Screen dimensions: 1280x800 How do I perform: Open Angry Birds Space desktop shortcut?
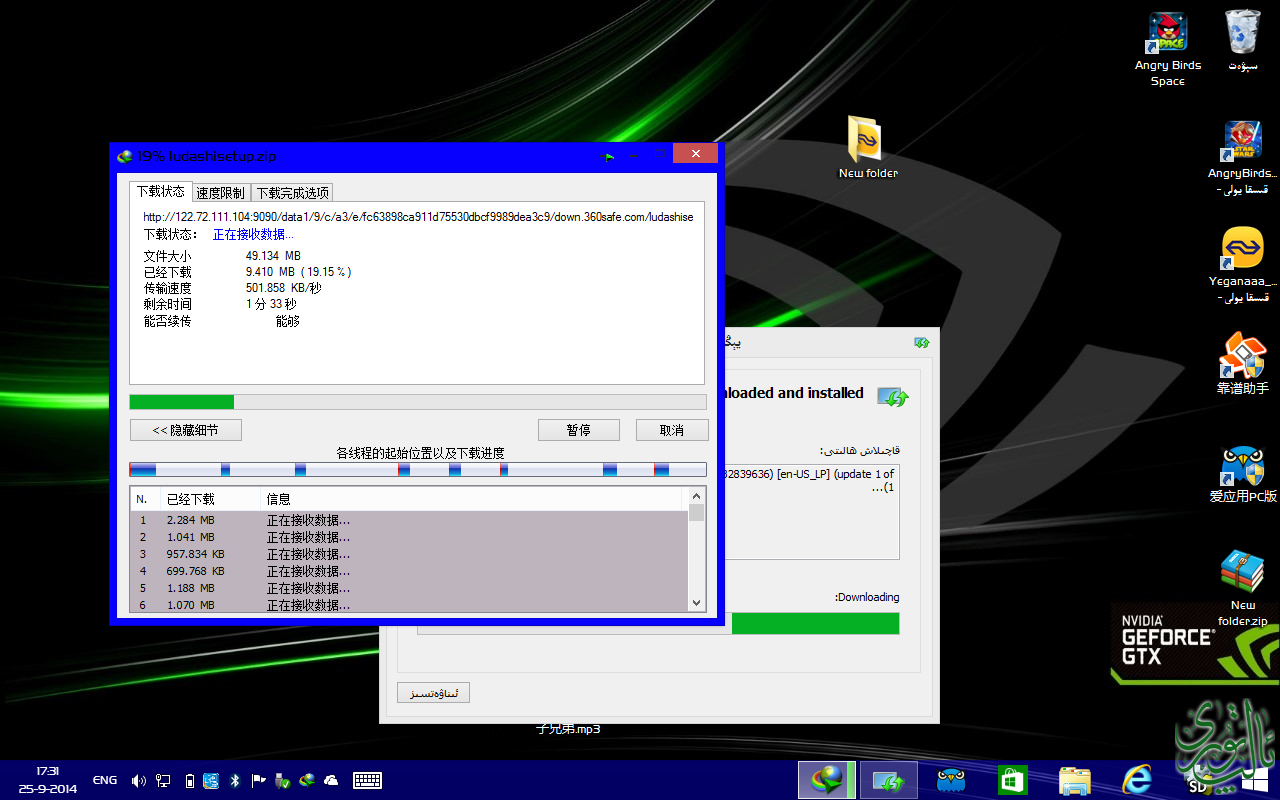[x=1167, y=50]
